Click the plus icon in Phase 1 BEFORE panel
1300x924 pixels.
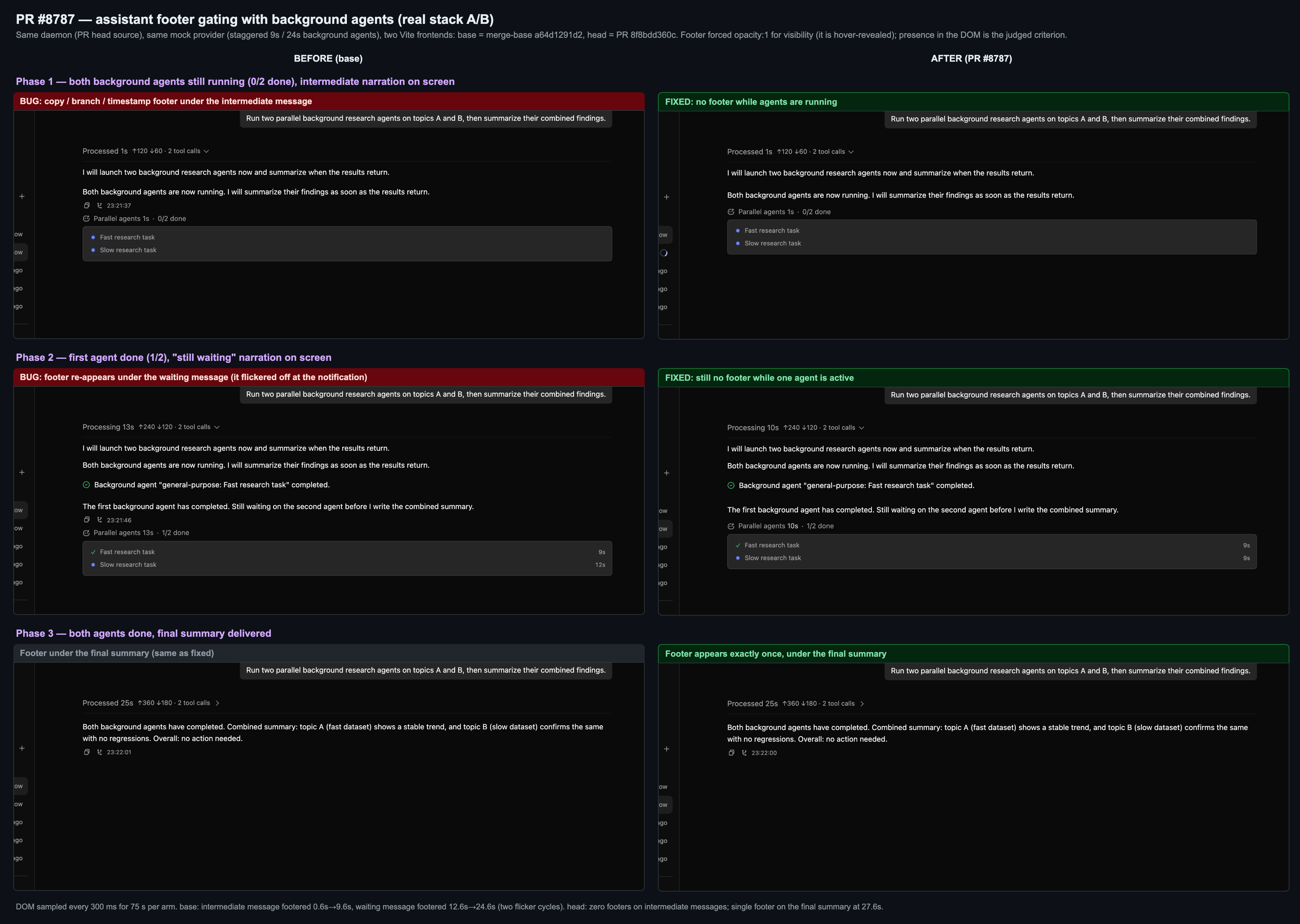[x=22, y=196]
